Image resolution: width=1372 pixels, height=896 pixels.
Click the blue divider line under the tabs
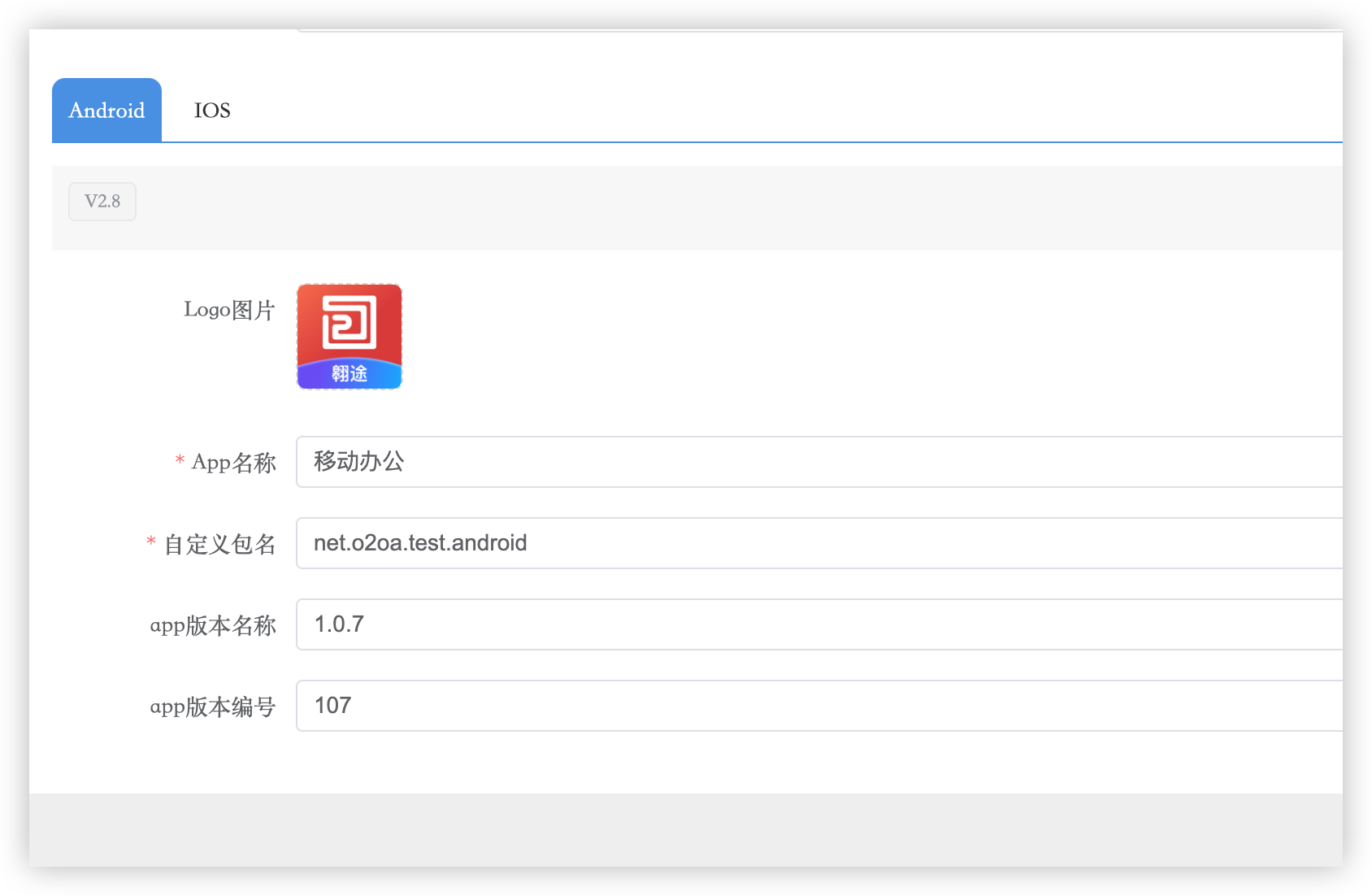[732, 142]
